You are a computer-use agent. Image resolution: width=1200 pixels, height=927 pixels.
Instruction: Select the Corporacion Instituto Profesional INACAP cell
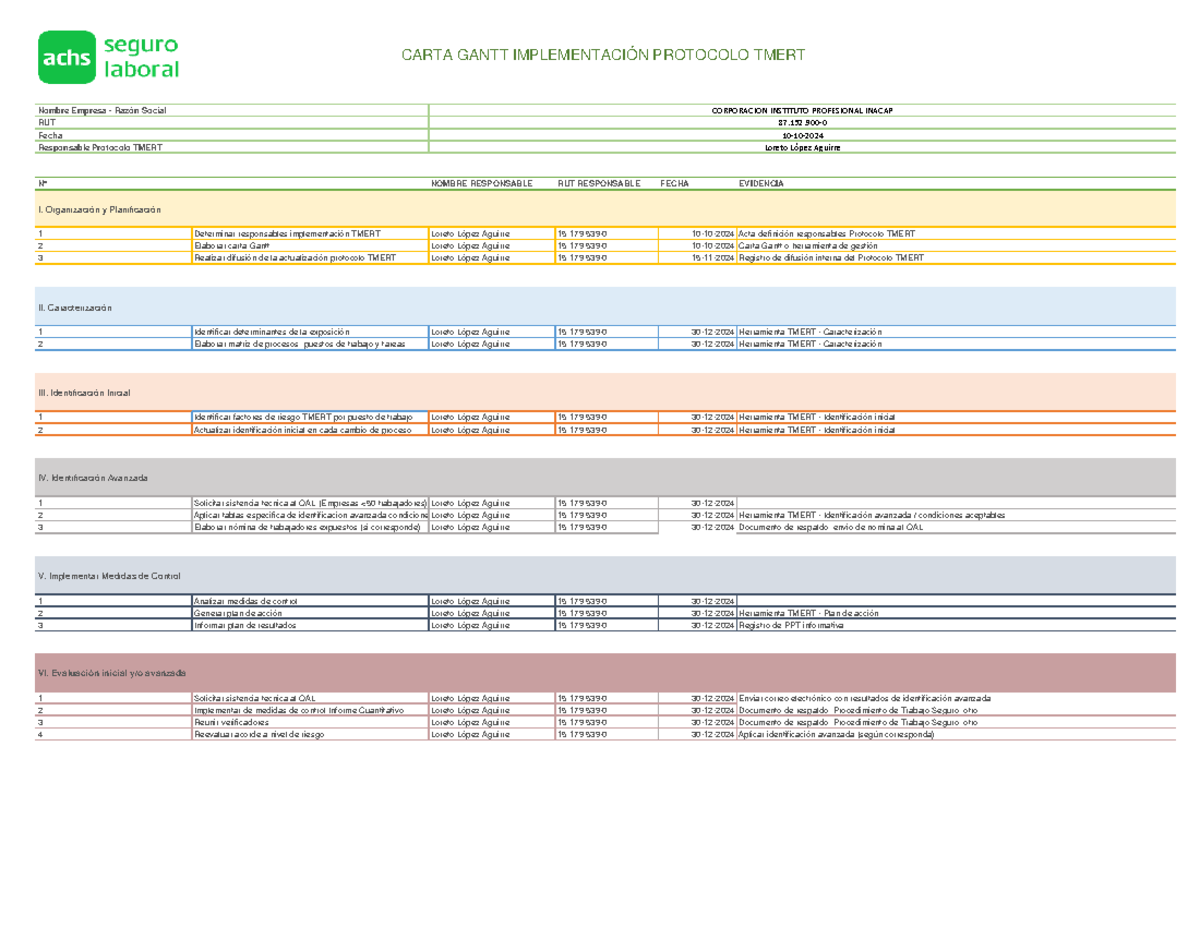point(803,109)
